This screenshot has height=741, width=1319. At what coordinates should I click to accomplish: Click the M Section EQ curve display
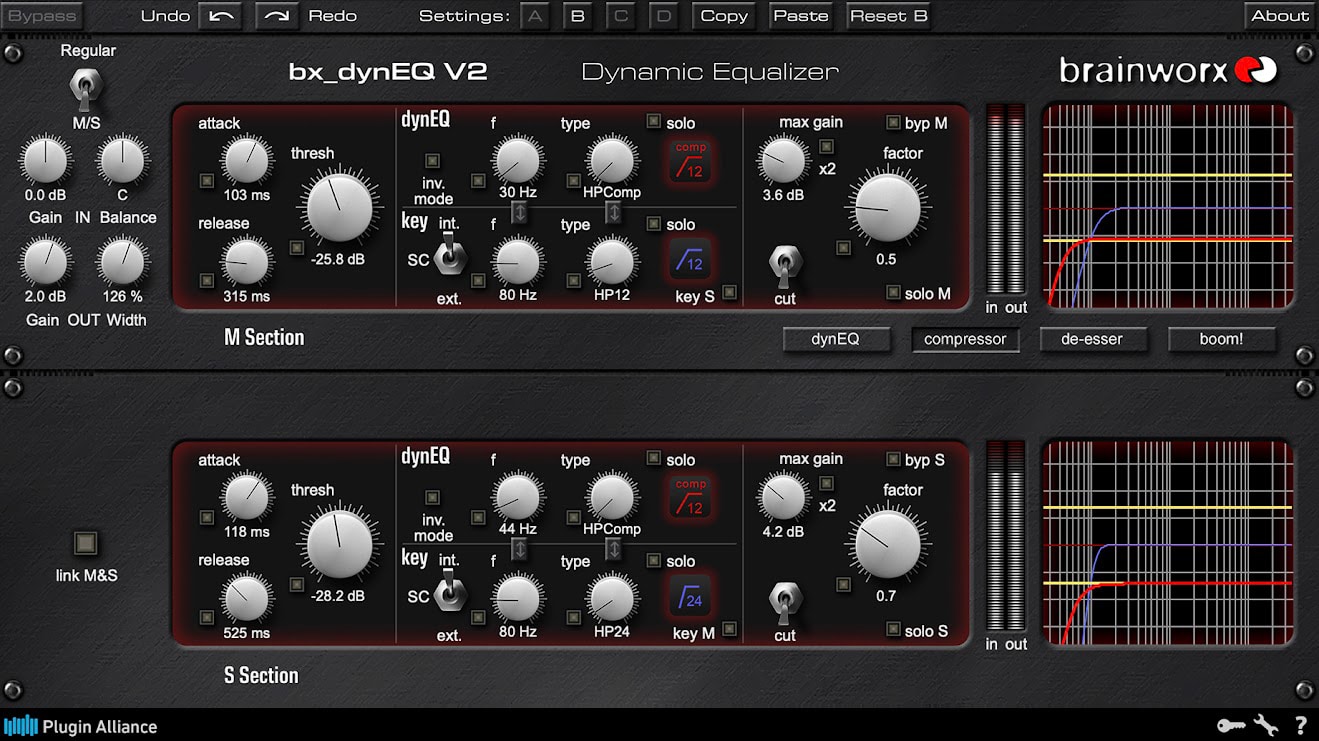pyautogui.click(x=1168, y=205)
